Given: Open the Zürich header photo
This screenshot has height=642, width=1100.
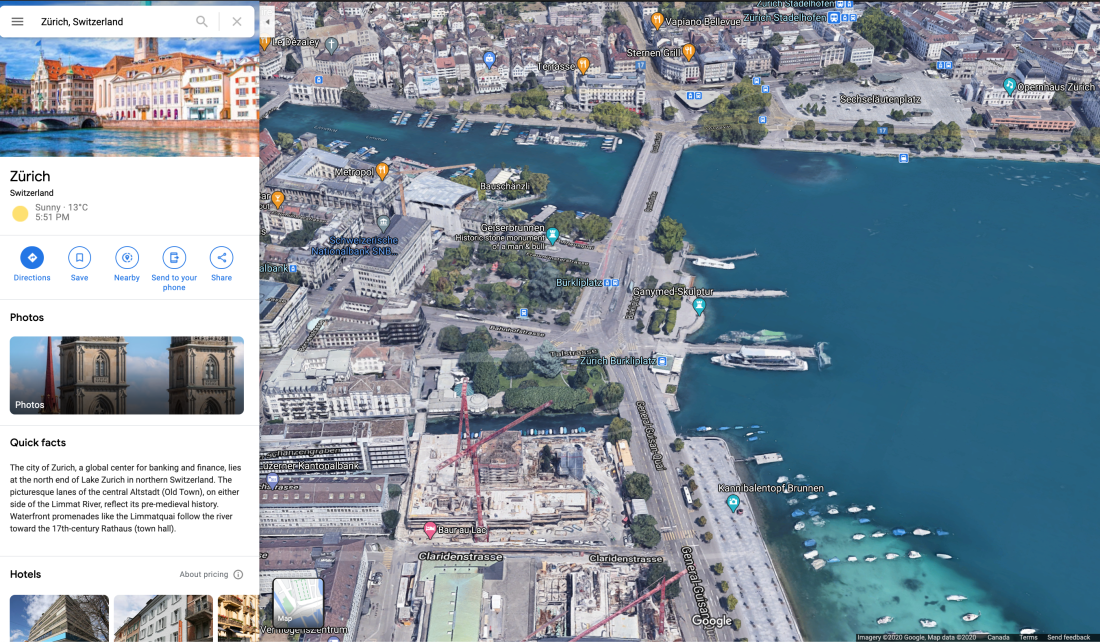Looking at the screenshot, I should pyautogui.click(x=130, y=97).
